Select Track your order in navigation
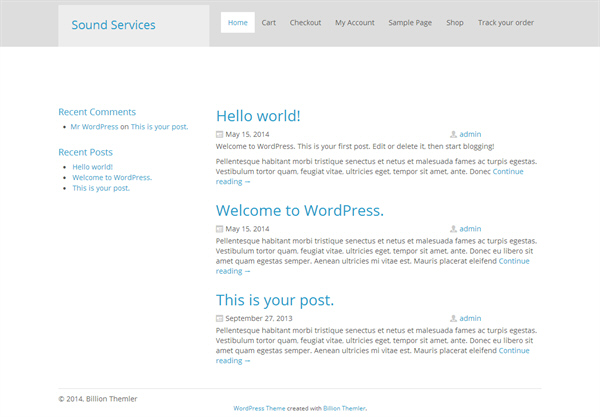Image resolution: width=600 pixels, height=417 pixels. 506,23
